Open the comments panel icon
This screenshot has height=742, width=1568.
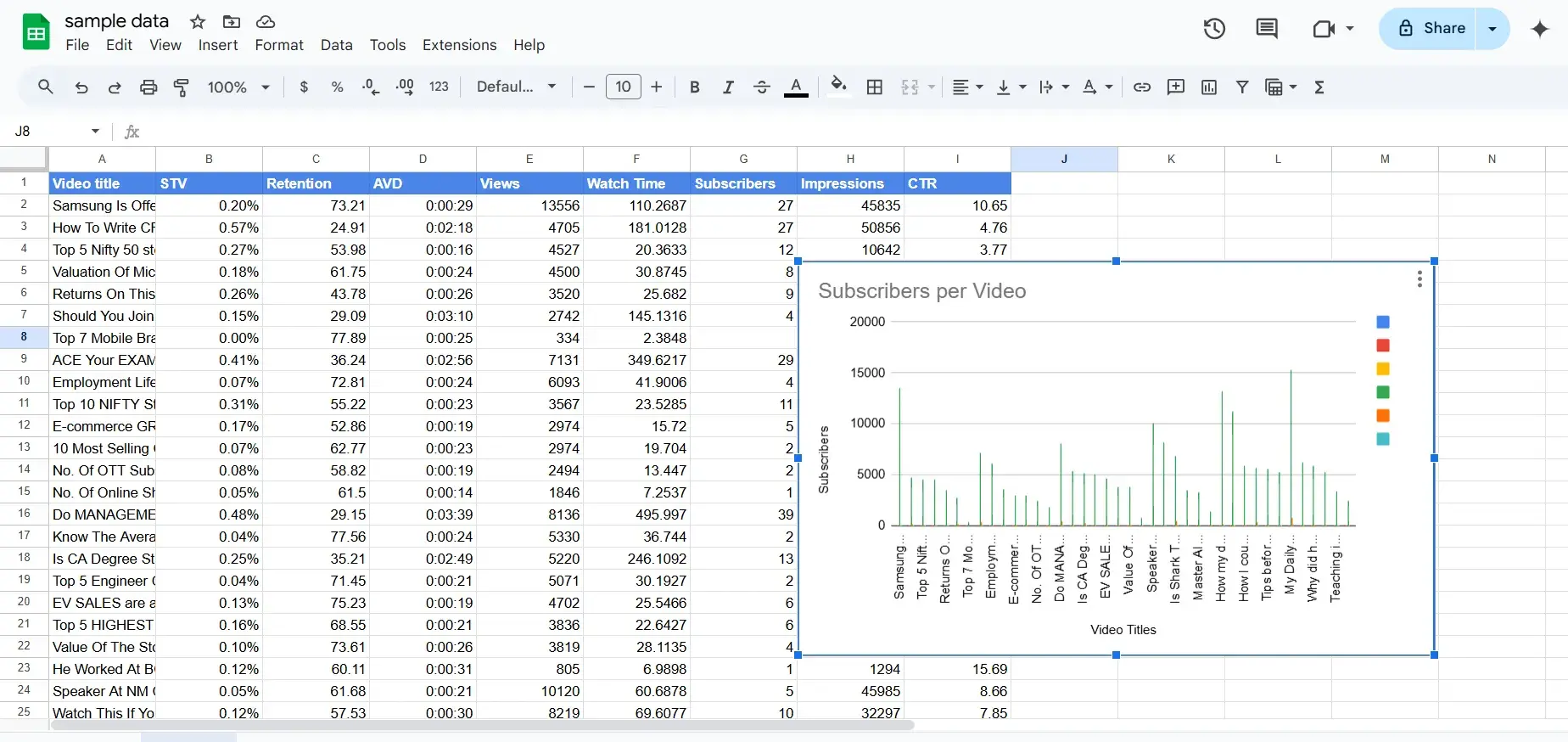1266,29
